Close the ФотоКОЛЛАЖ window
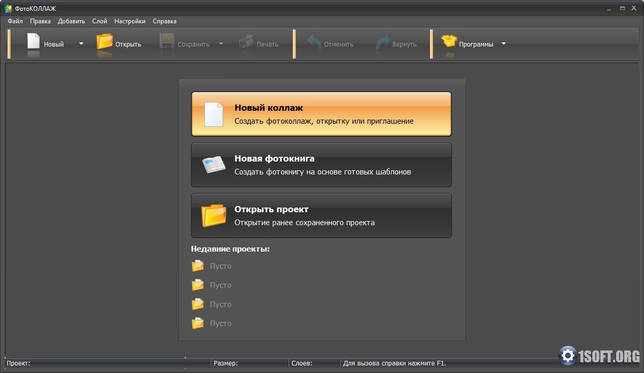Viewport: 644px width, 373px height. pos(635,8)
